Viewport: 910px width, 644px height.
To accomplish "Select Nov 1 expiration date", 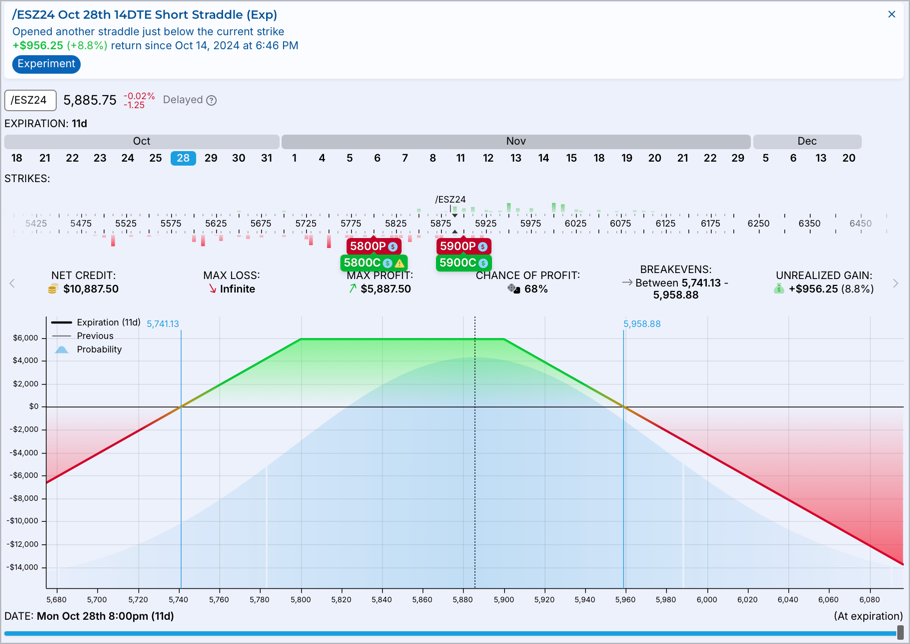I will tap(294, 158).
